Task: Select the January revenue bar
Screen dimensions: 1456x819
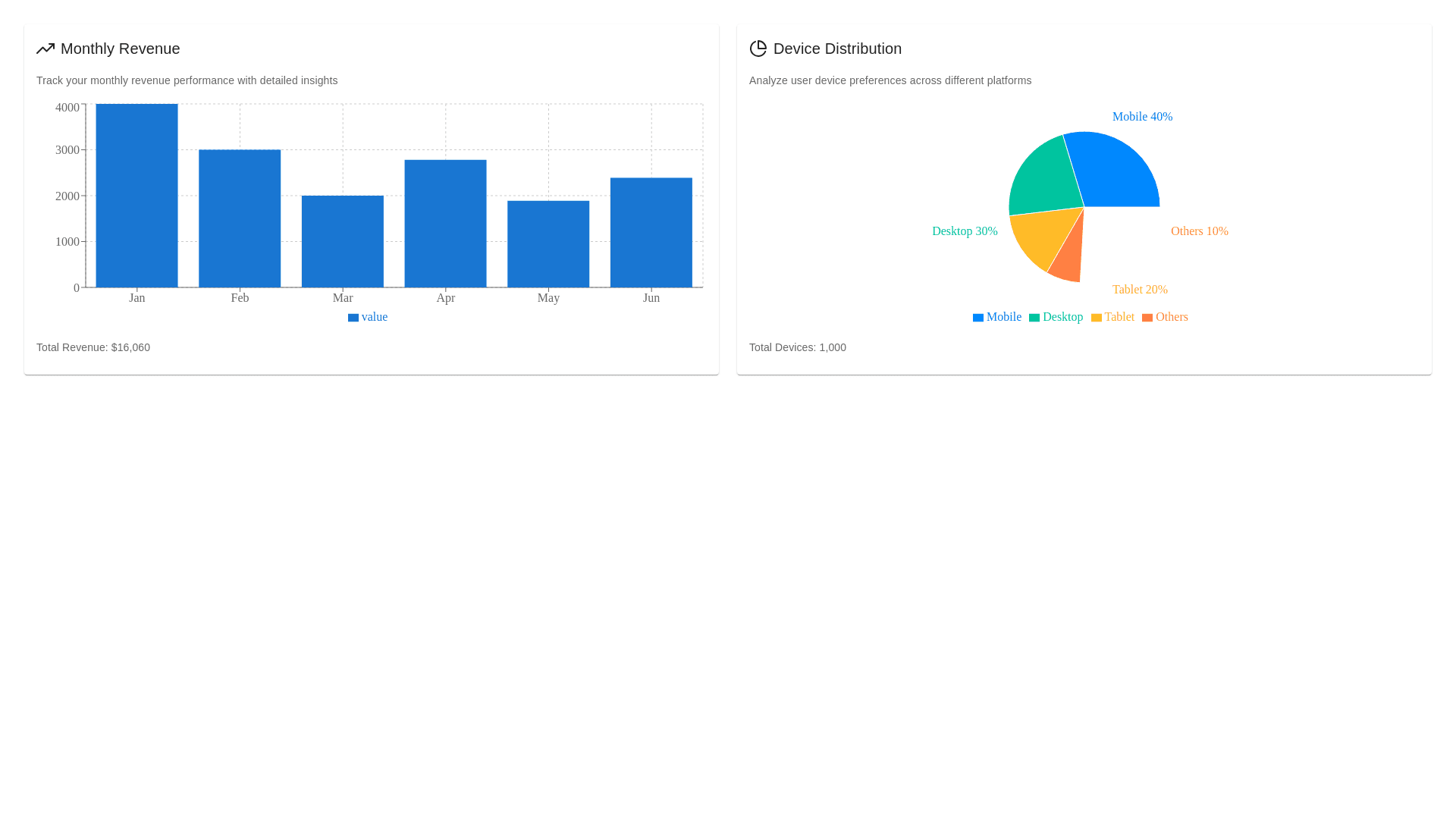Action: [136, 196]
